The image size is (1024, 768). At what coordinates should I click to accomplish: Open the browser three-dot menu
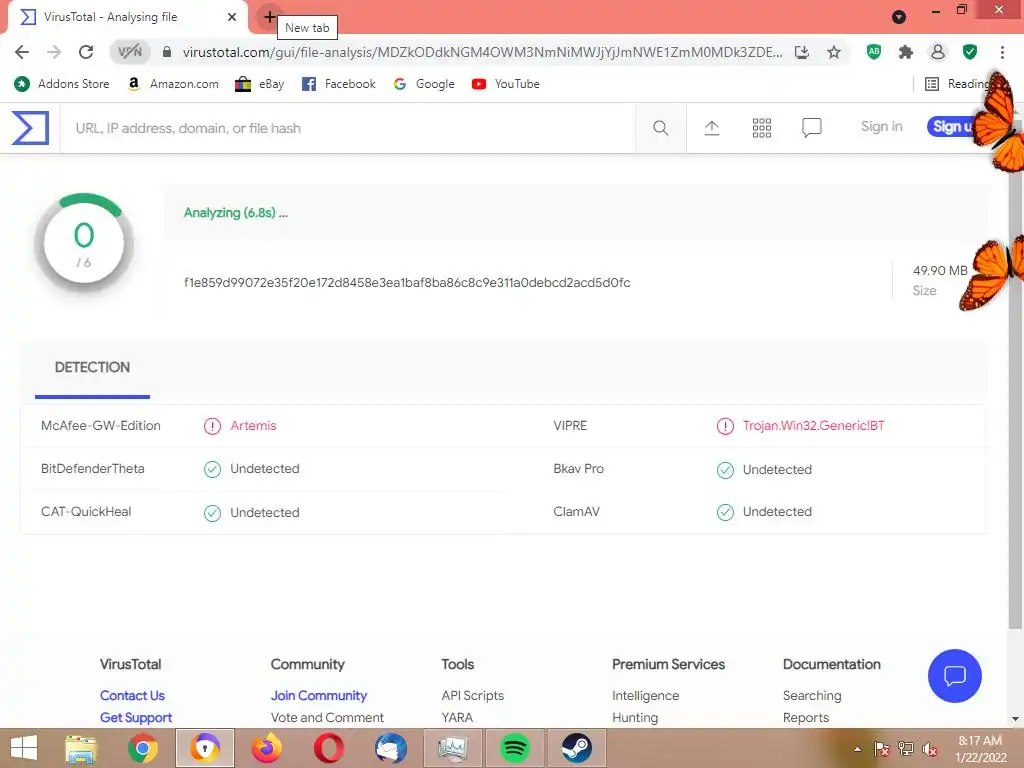1002,52
